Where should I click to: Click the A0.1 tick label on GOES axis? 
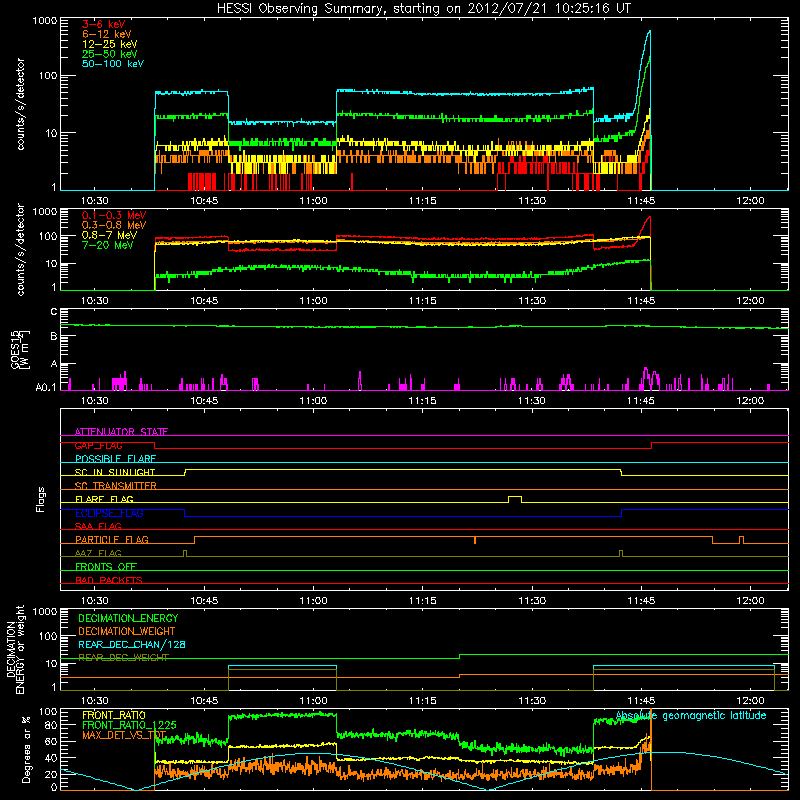(46, 387)
